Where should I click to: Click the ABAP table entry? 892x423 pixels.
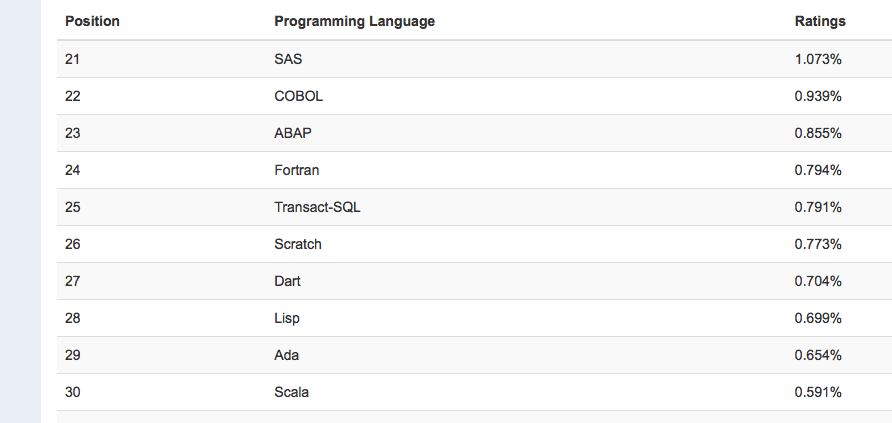(x=292, y=133)
